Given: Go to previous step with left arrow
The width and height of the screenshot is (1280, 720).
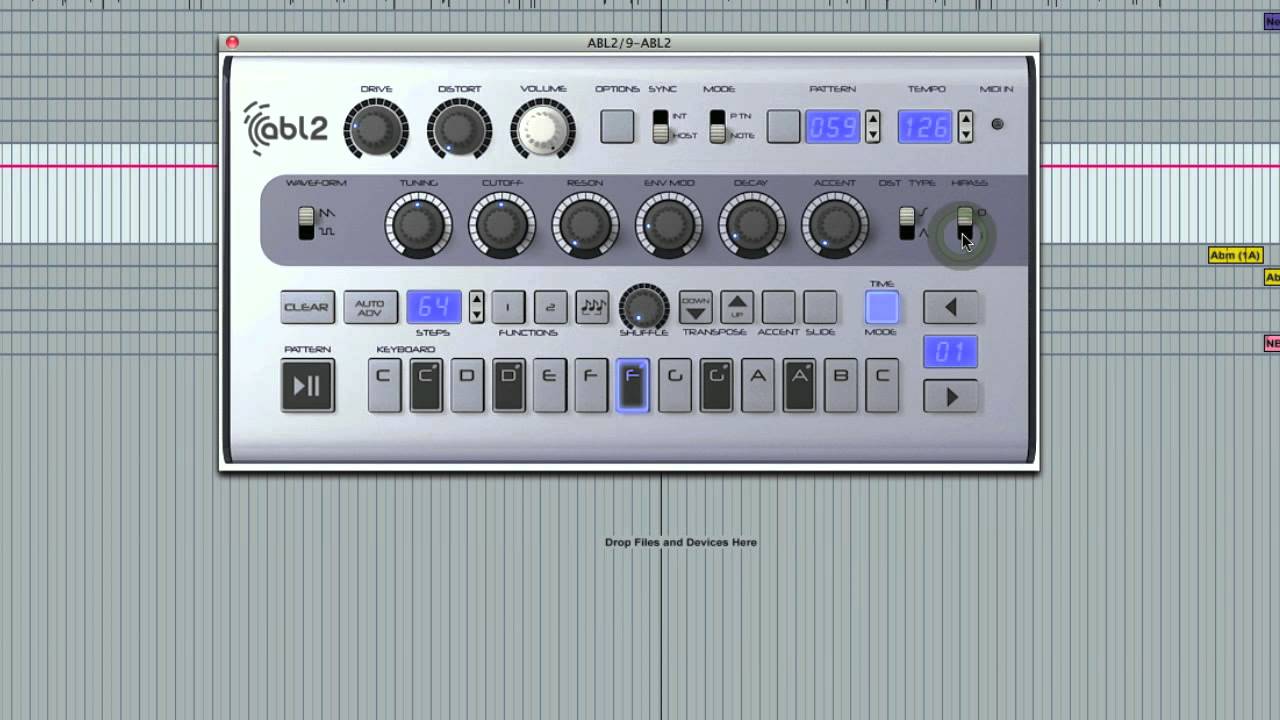Looking at the screenshot, I should click(951, 308).
